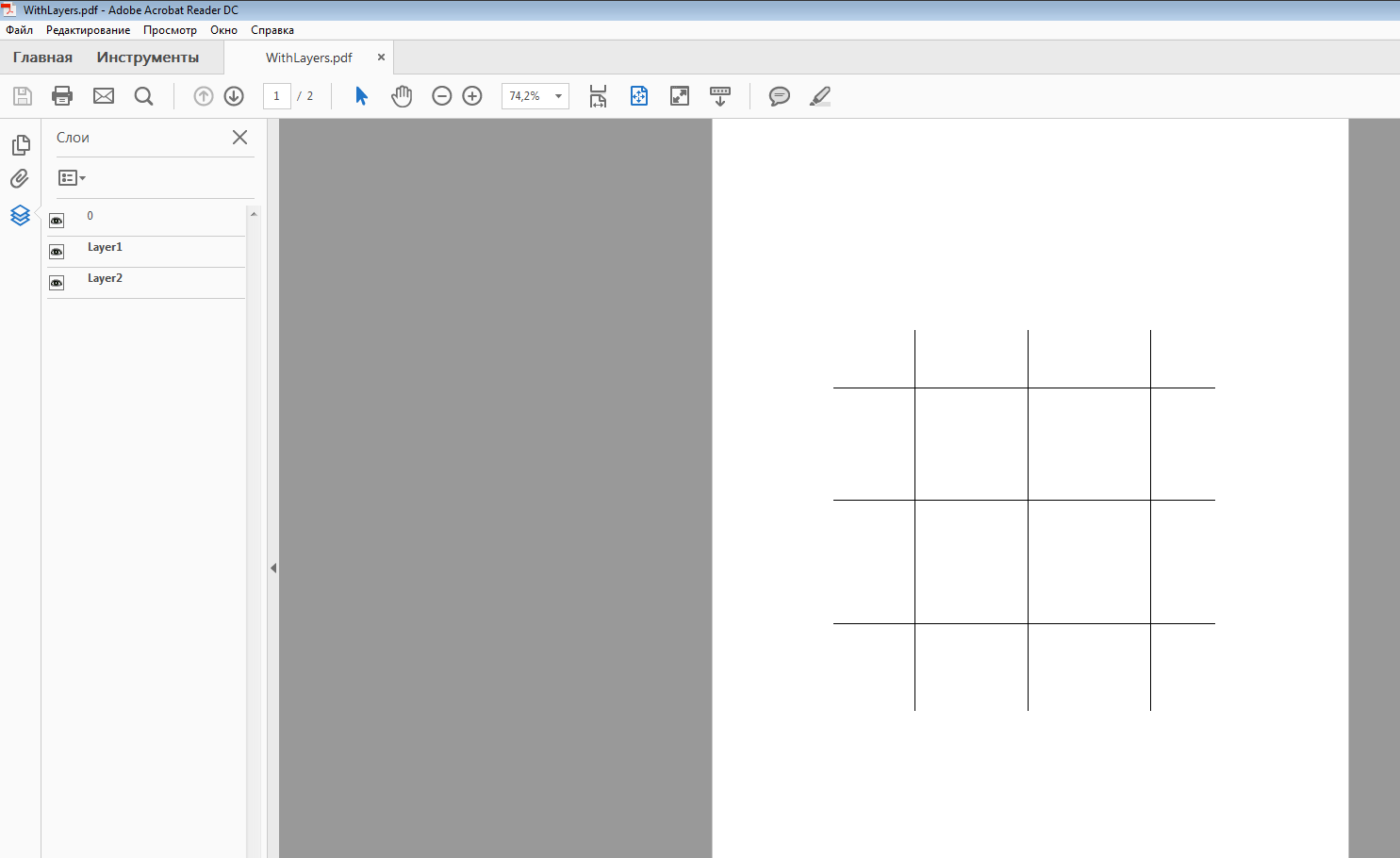Screen dimensions: 1400x858
Task: Open Layers panel options menu
Action: pos(72,177)
